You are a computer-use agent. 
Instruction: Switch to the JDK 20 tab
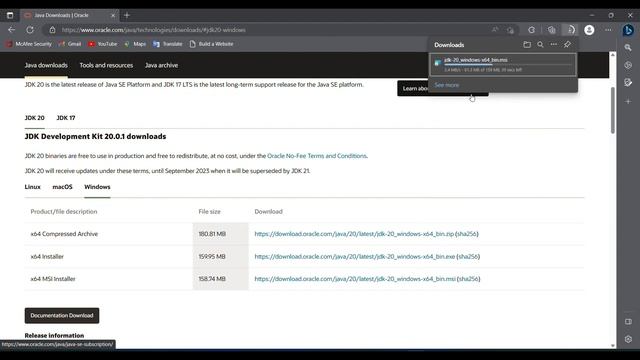point(35,118)
